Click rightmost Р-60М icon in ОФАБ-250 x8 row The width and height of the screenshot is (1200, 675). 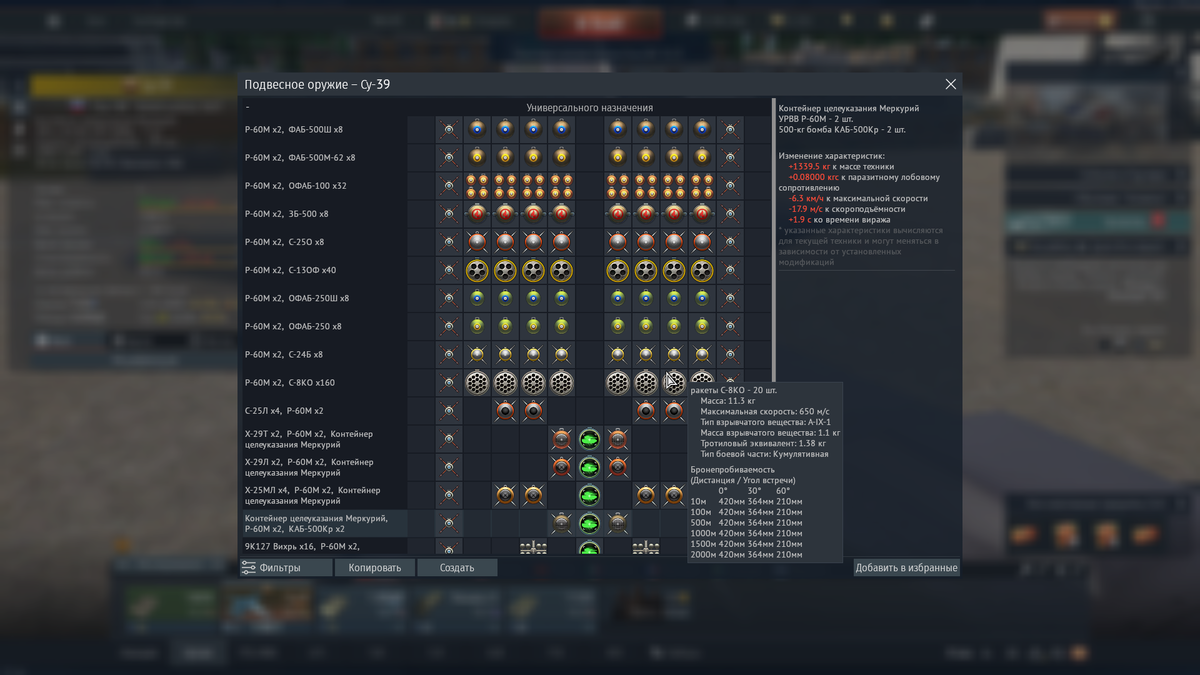[x=730, y=326]
